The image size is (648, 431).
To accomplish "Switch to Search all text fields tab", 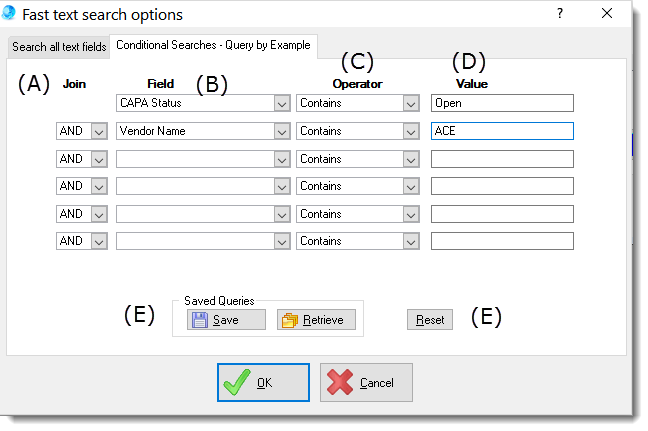I will pos(58,47).
